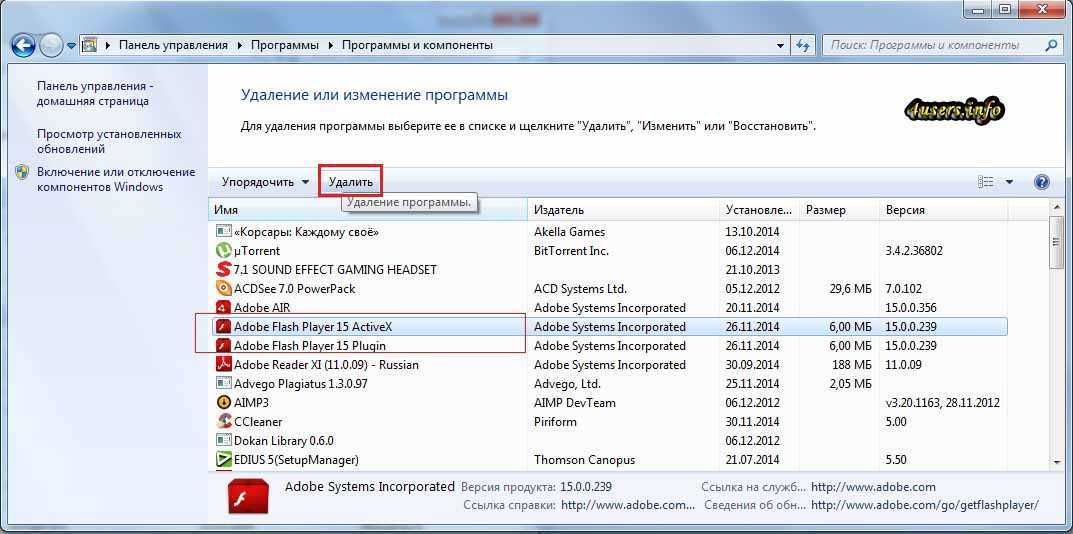Sort by the 'Издатель' column header
Screen dimensions: 1073x534
coord(623,210)
